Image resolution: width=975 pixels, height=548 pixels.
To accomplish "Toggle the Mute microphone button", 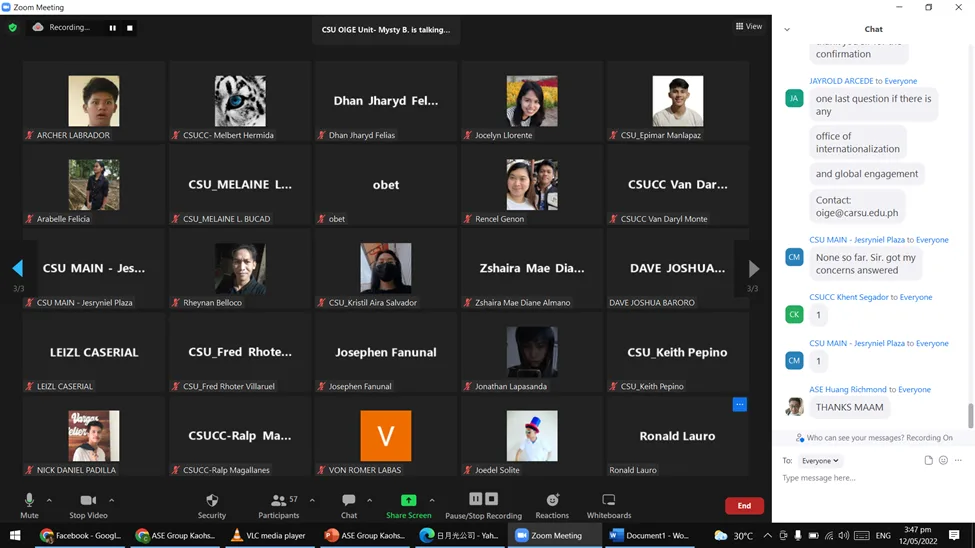I will (x=29, y=500).
